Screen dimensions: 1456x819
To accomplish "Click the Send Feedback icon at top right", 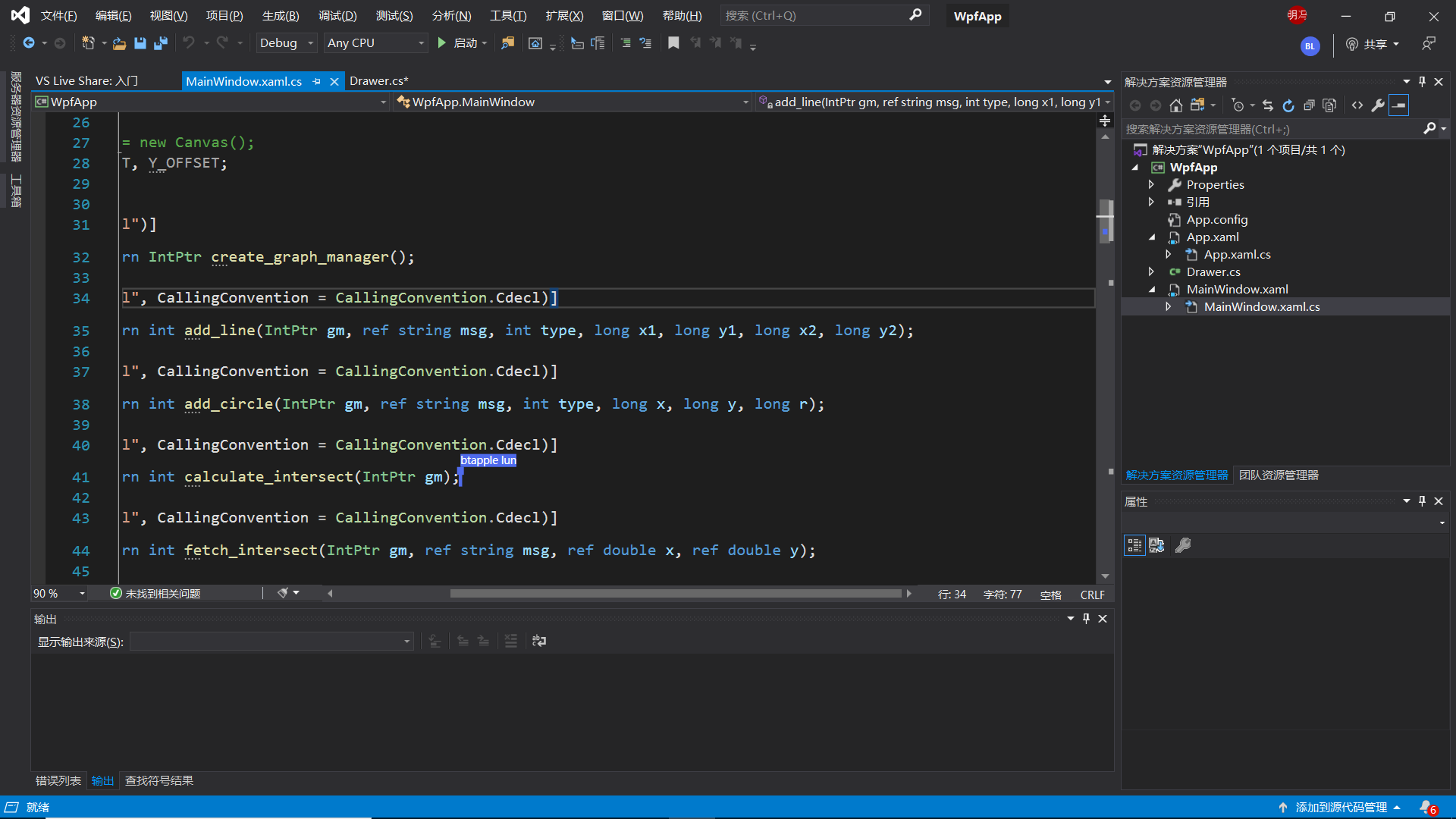I will point(1429,44).
